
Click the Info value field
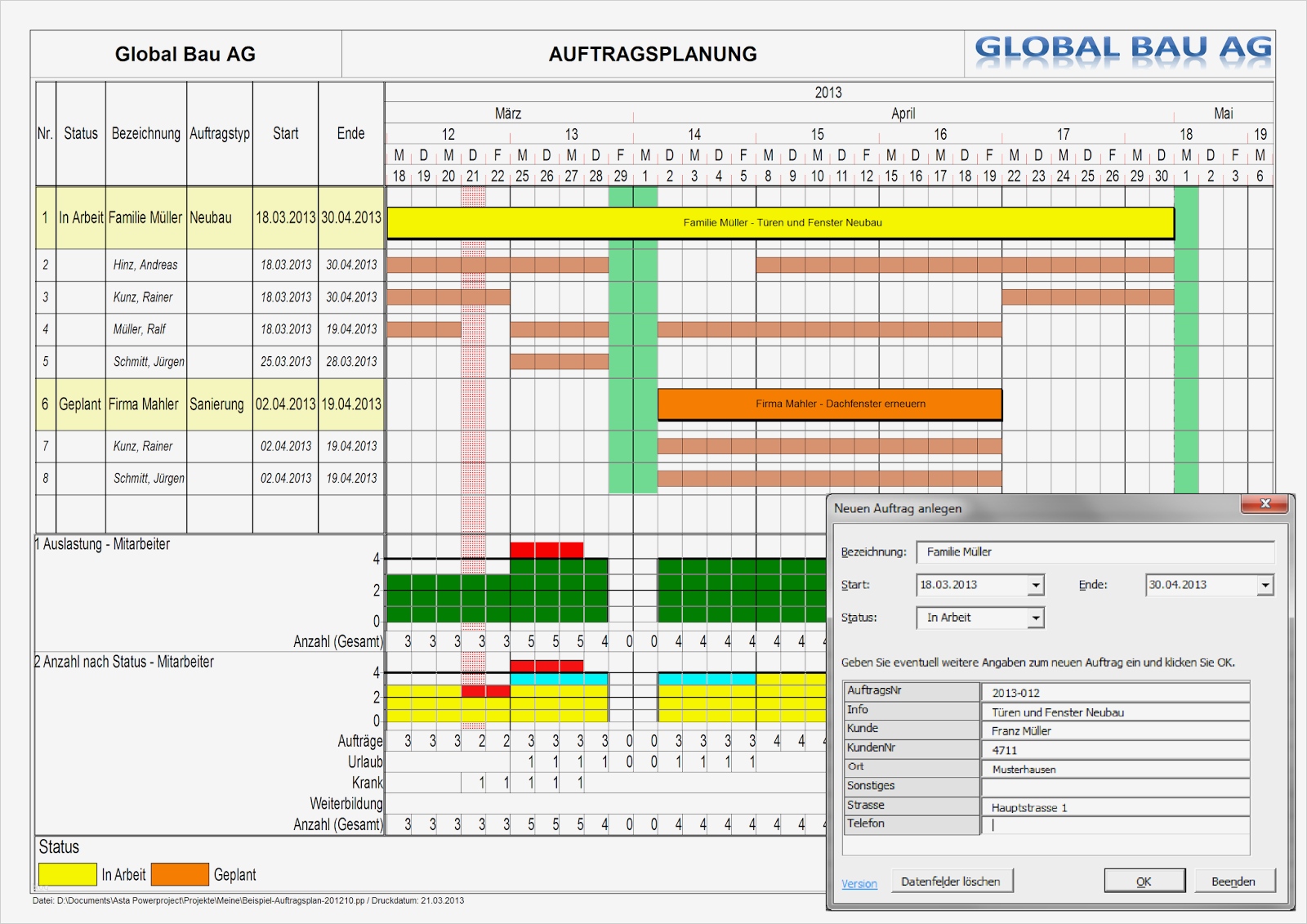(x=1115, y=712)
